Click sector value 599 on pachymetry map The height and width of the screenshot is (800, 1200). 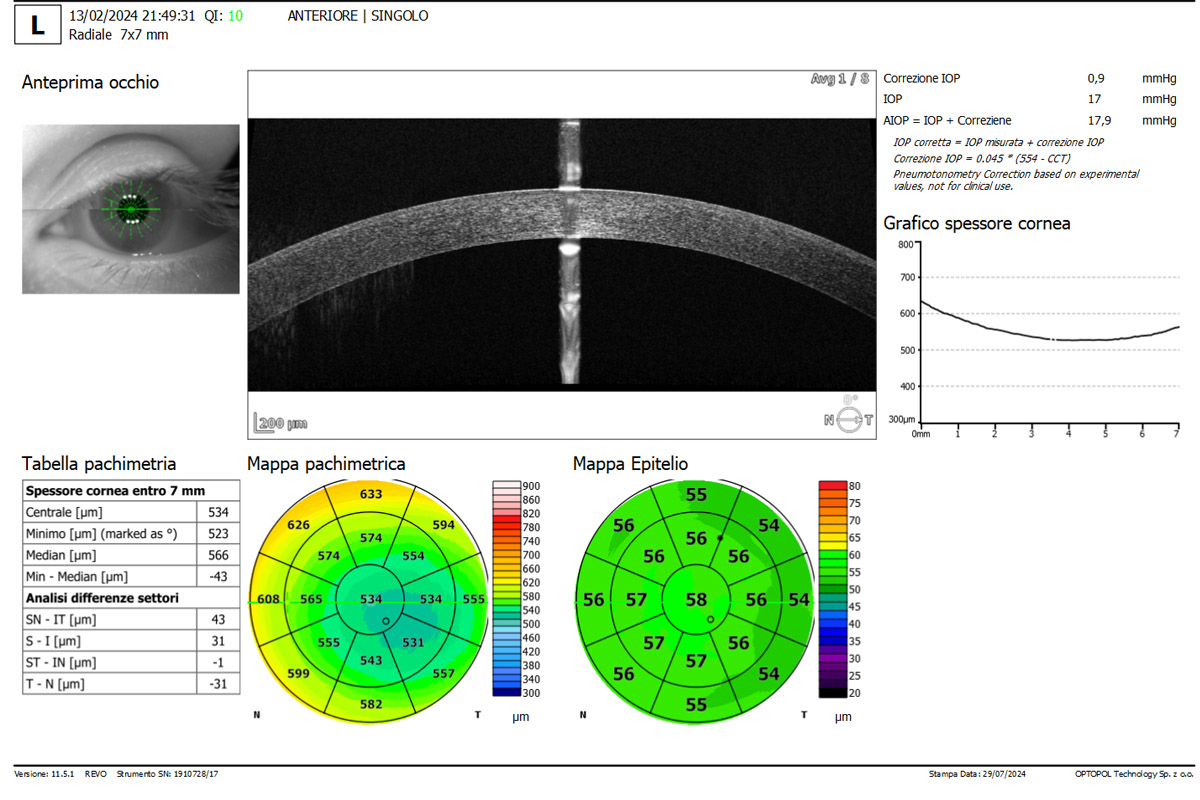coord(298,674)
